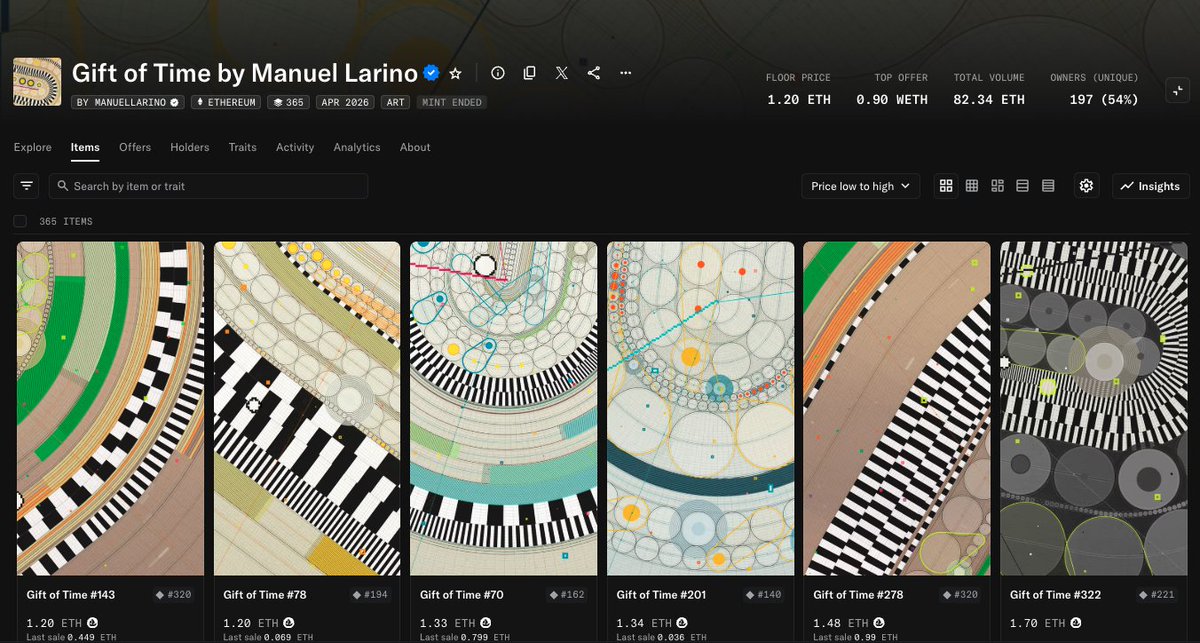This screenshot has height=643, width=1200.
Task: Click the ETHEREUM chain tag
Action: click(x=226, y=102)
